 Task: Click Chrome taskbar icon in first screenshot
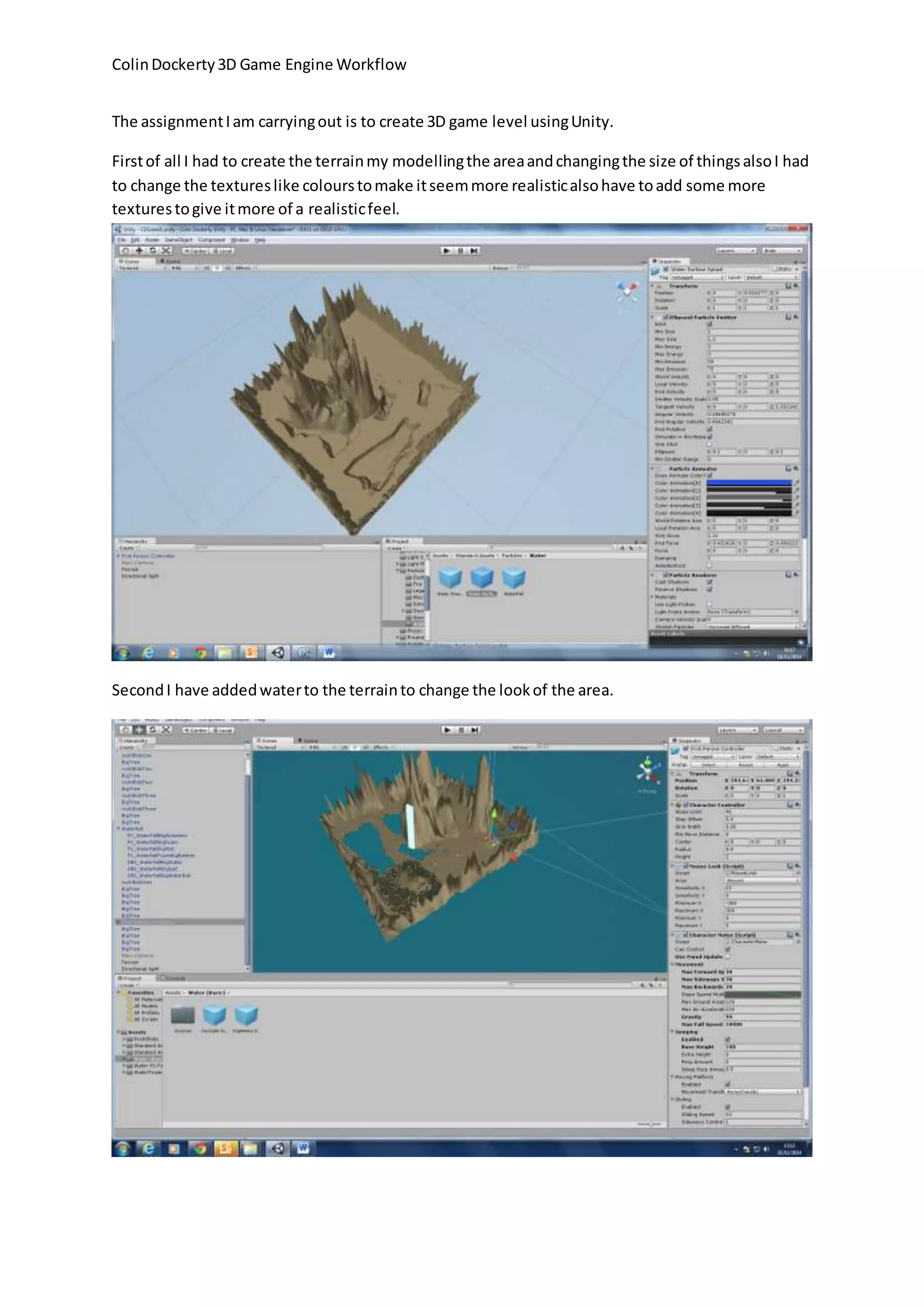tap(200, 652)
